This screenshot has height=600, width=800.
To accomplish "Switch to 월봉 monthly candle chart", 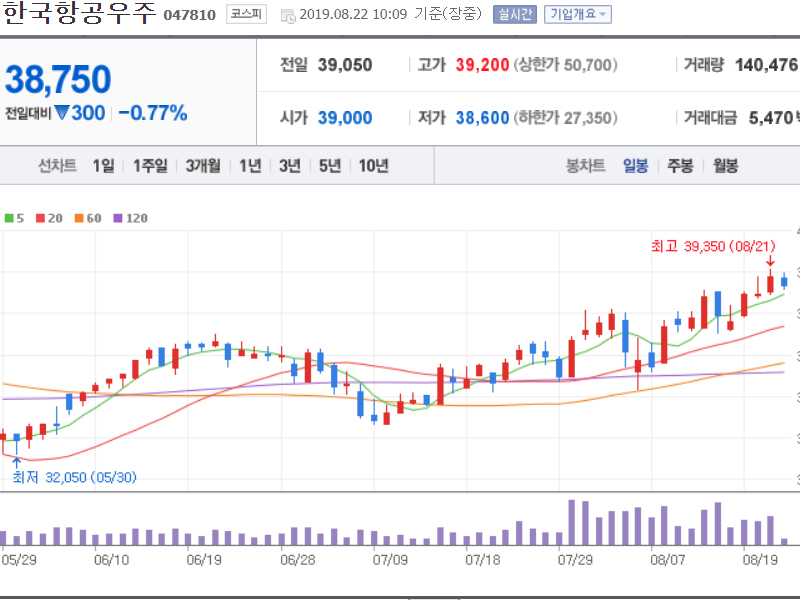I will (725, 166).
